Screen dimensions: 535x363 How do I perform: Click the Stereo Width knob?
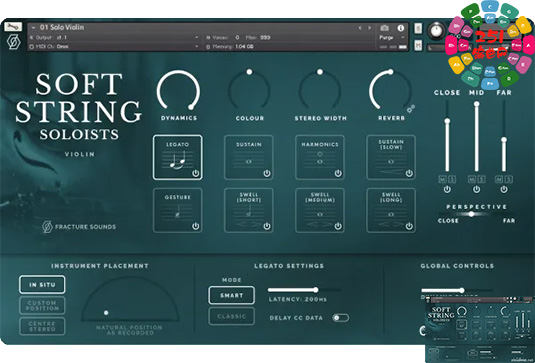click(320, 90)
